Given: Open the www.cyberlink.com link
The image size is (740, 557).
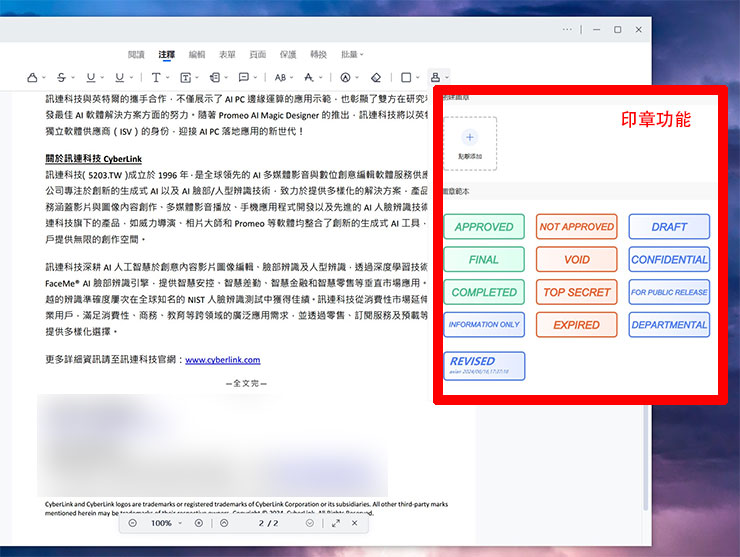Looking at the screenshot, I should point(223,360).
